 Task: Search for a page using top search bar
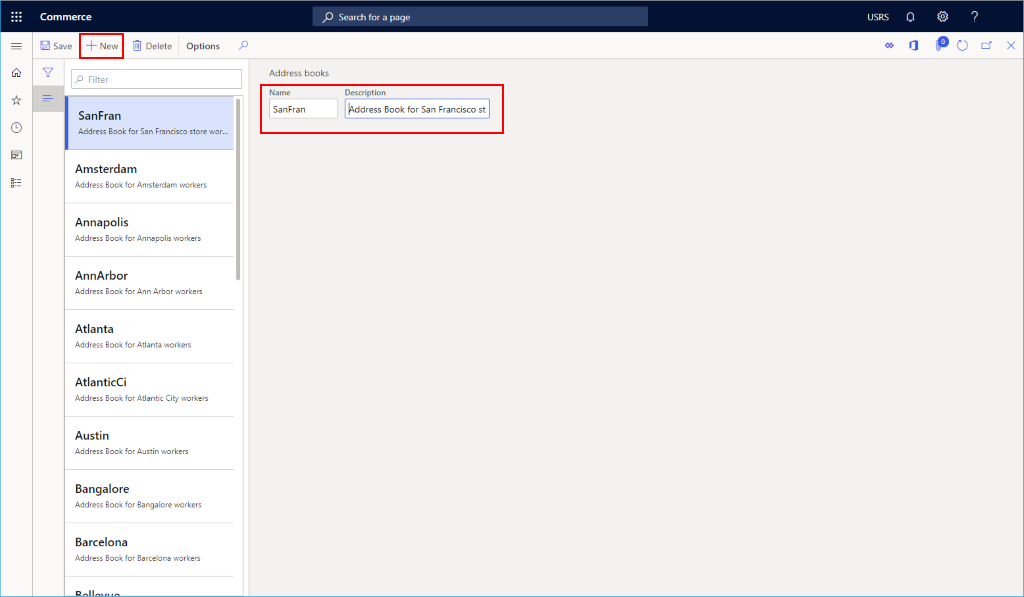(x=479, y=16)
